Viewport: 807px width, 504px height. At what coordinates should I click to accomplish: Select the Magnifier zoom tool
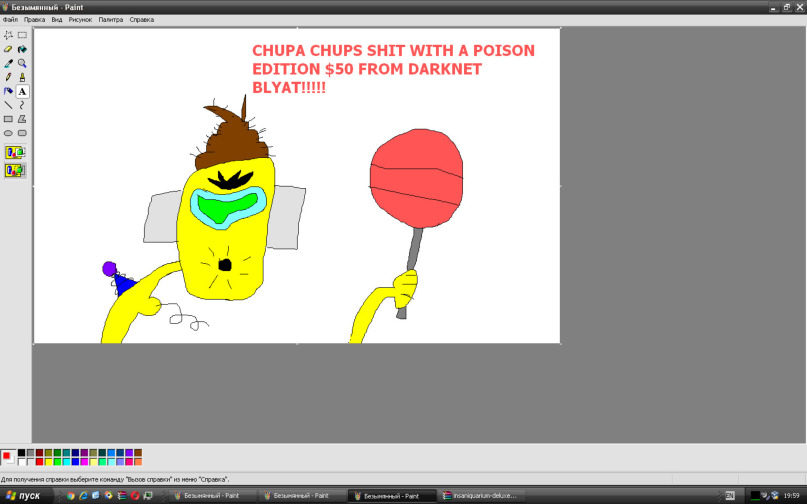pyautogui.click(x=22, y=63)
